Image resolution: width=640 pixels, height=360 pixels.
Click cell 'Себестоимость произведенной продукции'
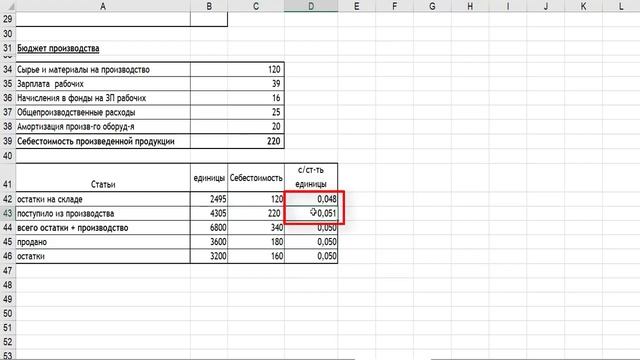(103, 141)
